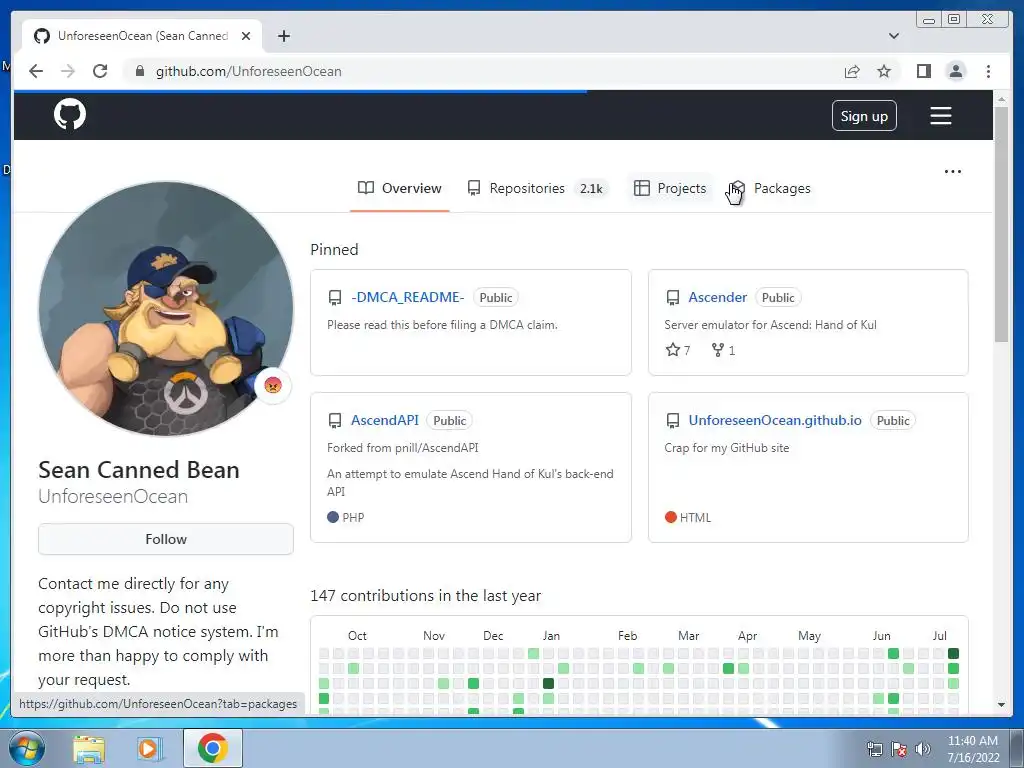Open the -DMCA_README- pinned repository
Viewport: 1024px width, 768px height.
coord(408,297)
